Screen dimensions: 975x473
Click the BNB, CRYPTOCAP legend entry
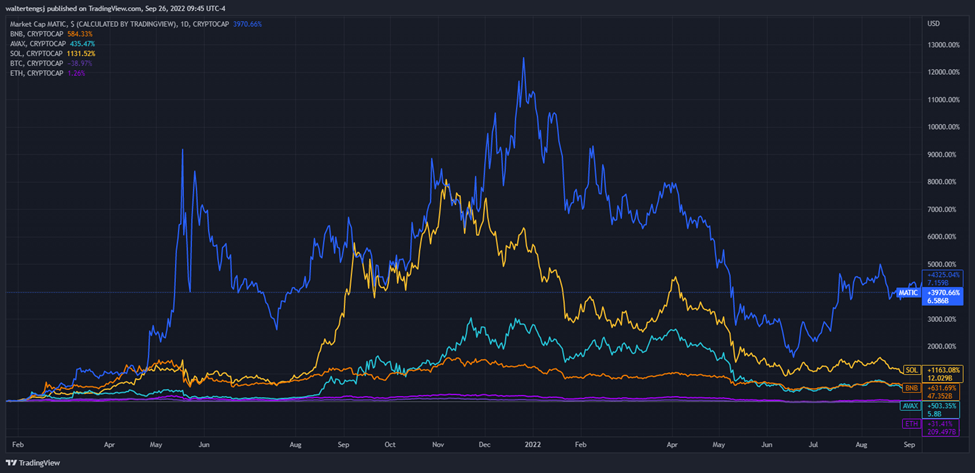35,34
